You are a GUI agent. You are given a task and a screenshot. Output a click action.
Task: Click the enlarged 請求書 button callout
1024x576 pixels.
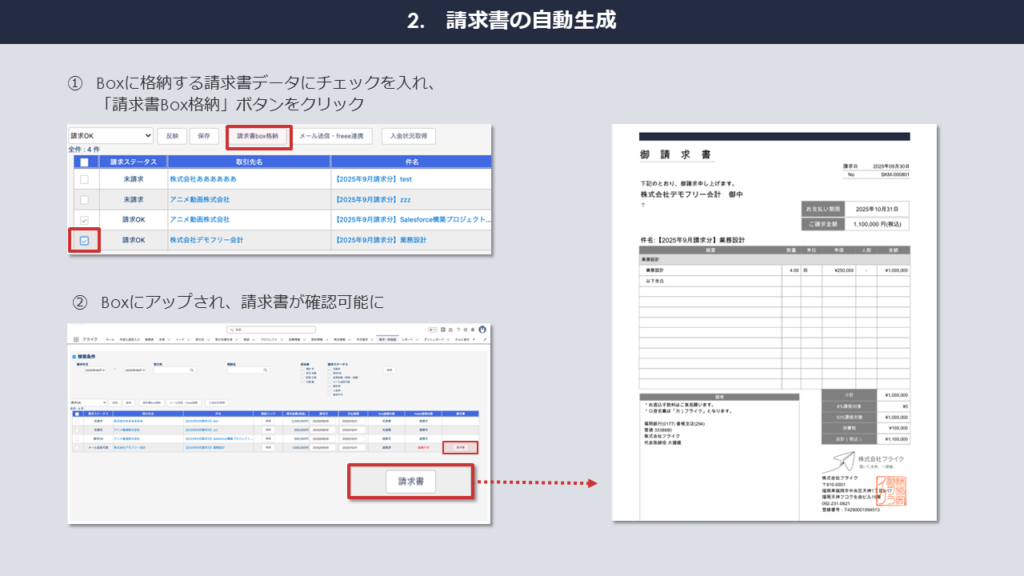tap(410, 481)
